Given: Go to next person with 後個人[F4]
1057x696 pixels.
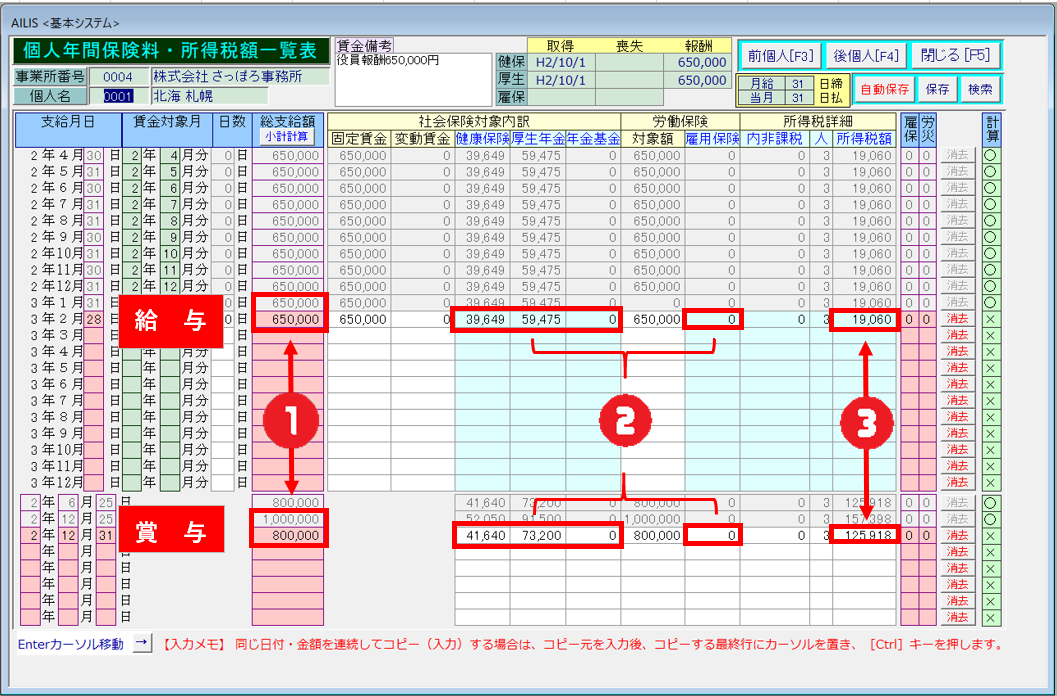Looking at the screenshot, I should [x=866, y=55].
